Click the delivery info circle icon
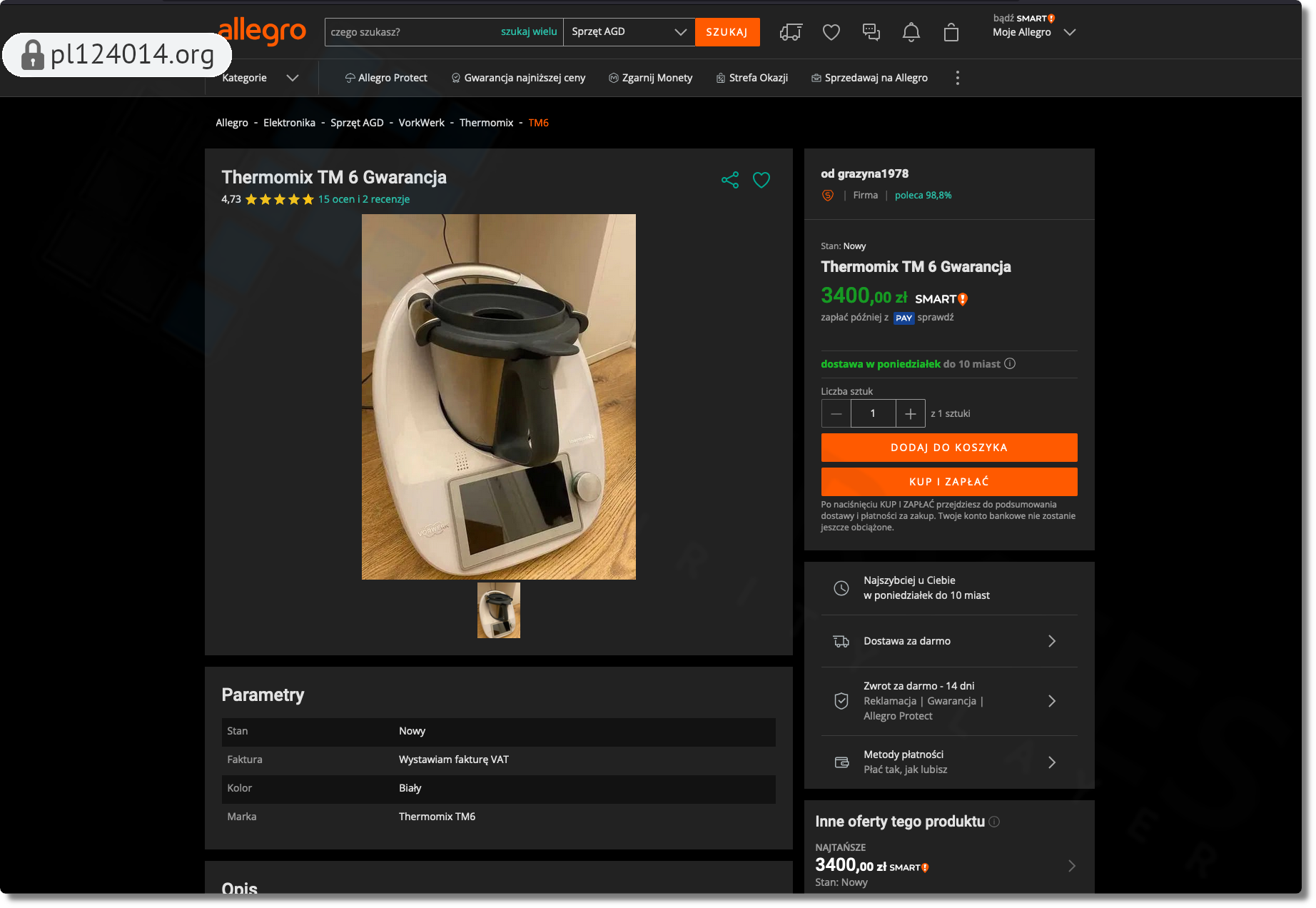1316x908 pixels. click(x=1010, y=364)
